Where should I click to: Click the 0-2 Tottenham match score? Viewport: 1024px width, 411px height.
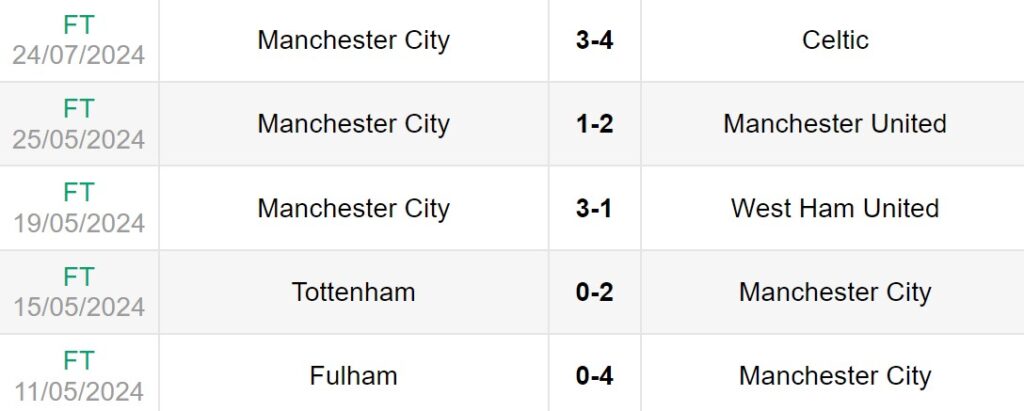coord(594,292)
